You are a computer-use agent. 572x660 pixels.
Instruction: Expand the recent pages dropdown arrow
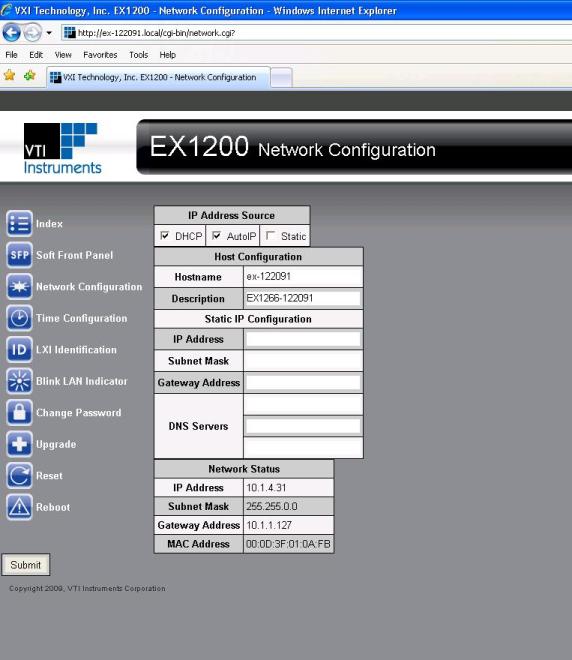coord(49,33)
